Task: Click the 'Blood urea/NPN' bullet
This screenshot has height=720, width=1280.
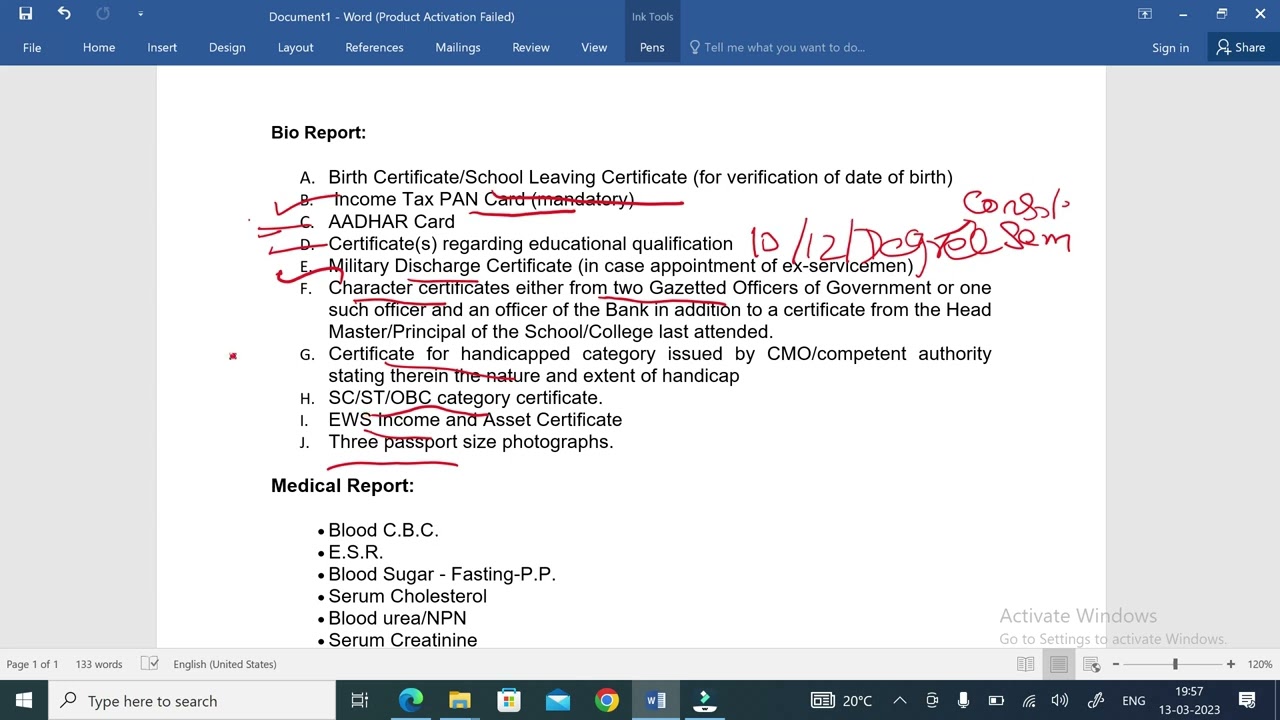Action: [x=397, y=618]
